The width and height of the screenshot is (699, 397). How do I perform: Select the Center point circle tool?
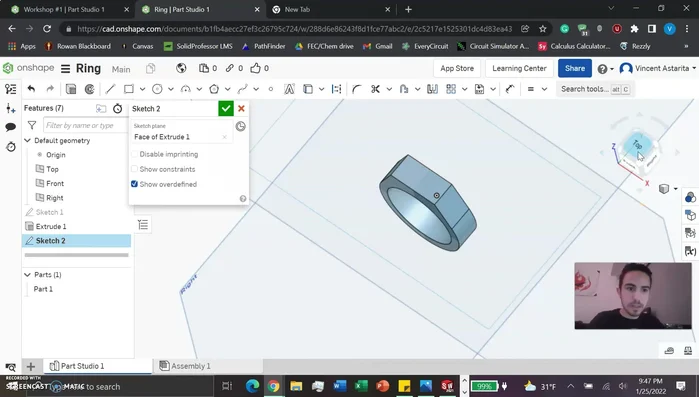(157, 89)
